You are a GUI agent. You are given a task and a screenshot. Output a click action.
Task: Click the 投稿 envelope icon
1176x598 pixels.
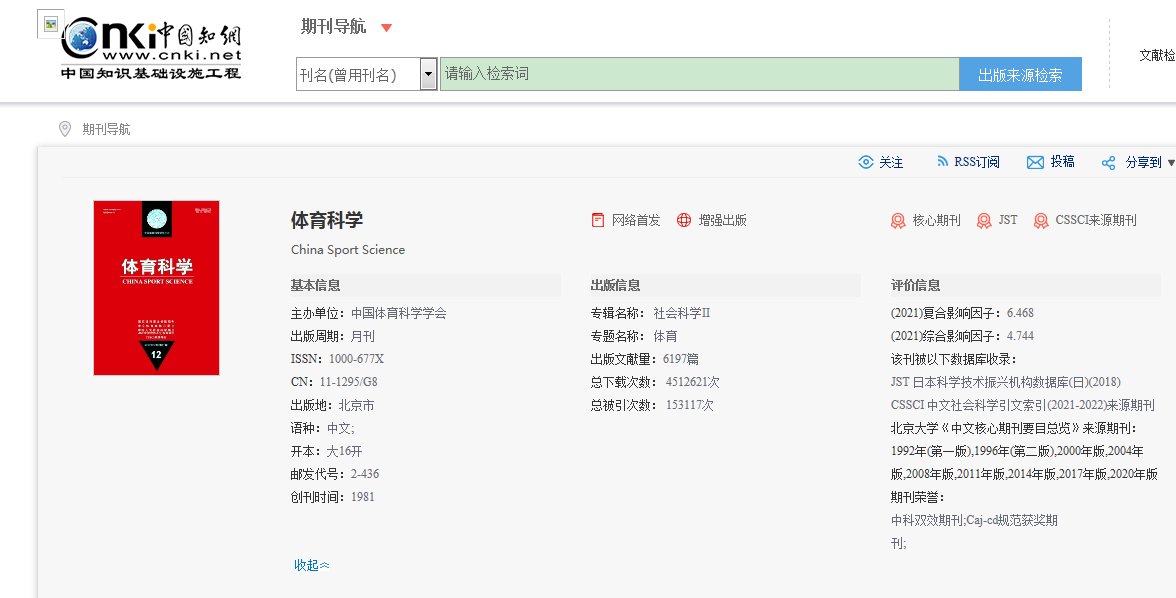click(x=1035, y=162)
